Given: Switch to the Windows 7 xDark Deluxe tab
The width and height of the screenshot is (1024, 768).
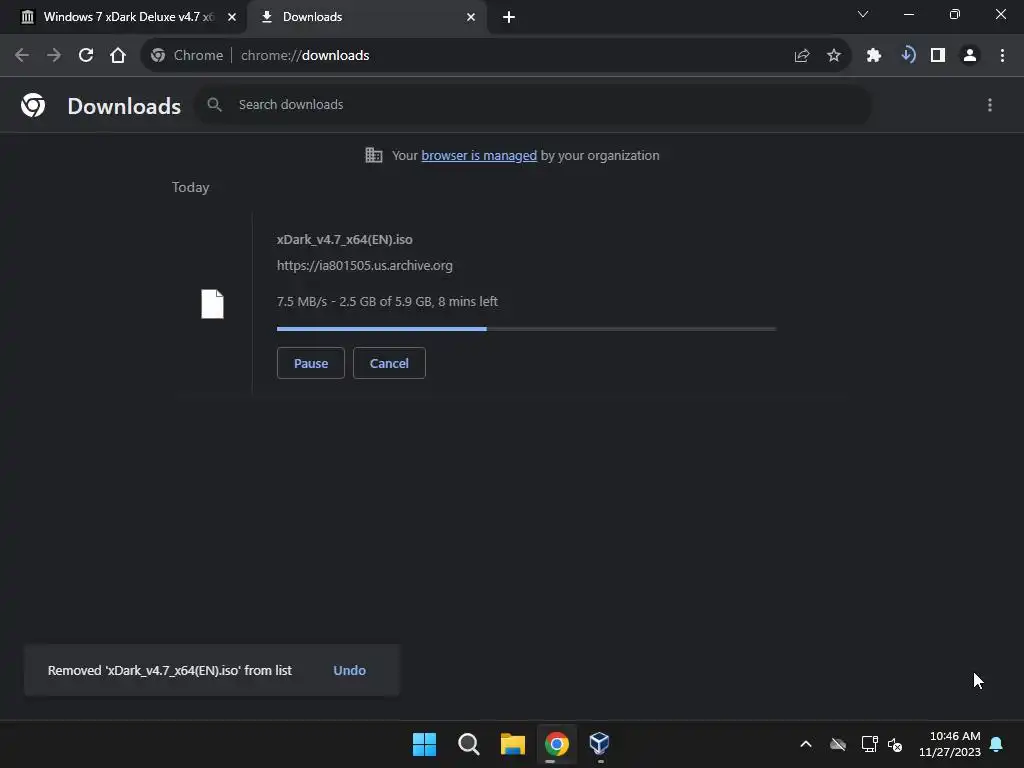Looking at the screenshot, I should tap(129, 17).
